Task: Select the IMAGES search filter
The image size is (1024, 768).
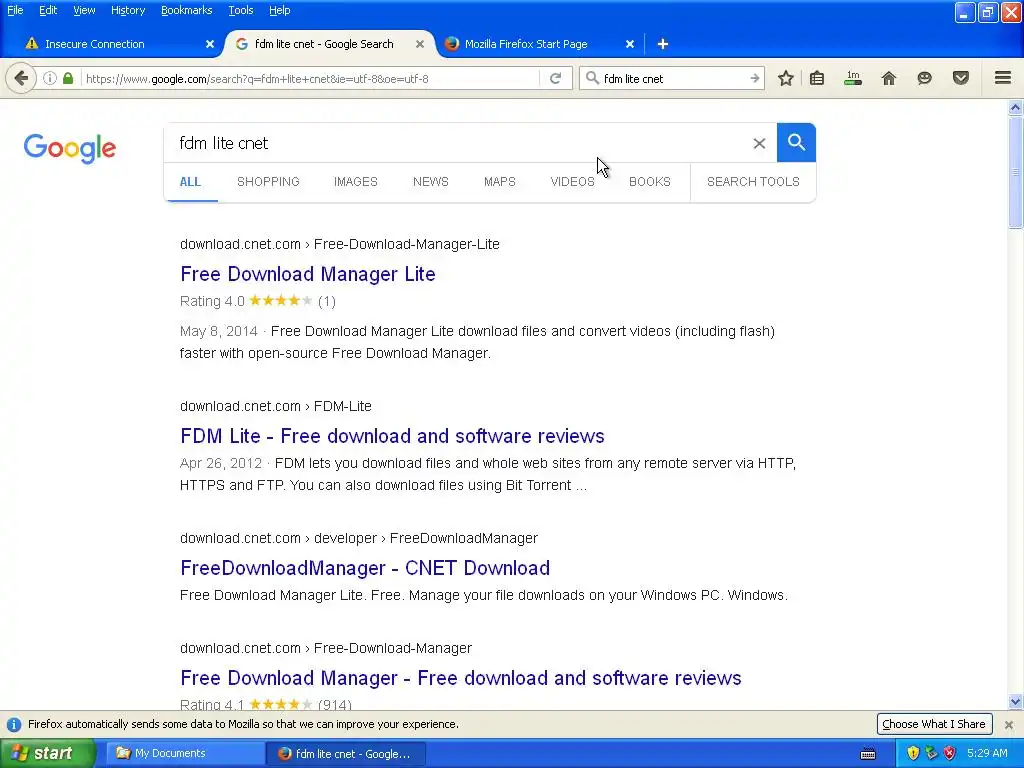Action: [355, 182]
